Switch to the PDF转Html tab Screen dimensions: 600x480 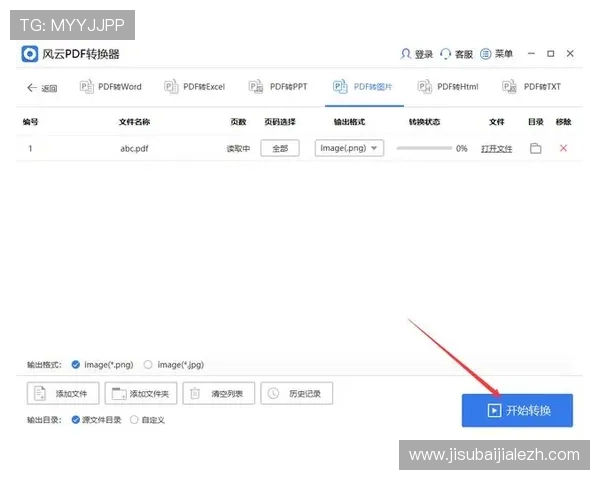448,87
